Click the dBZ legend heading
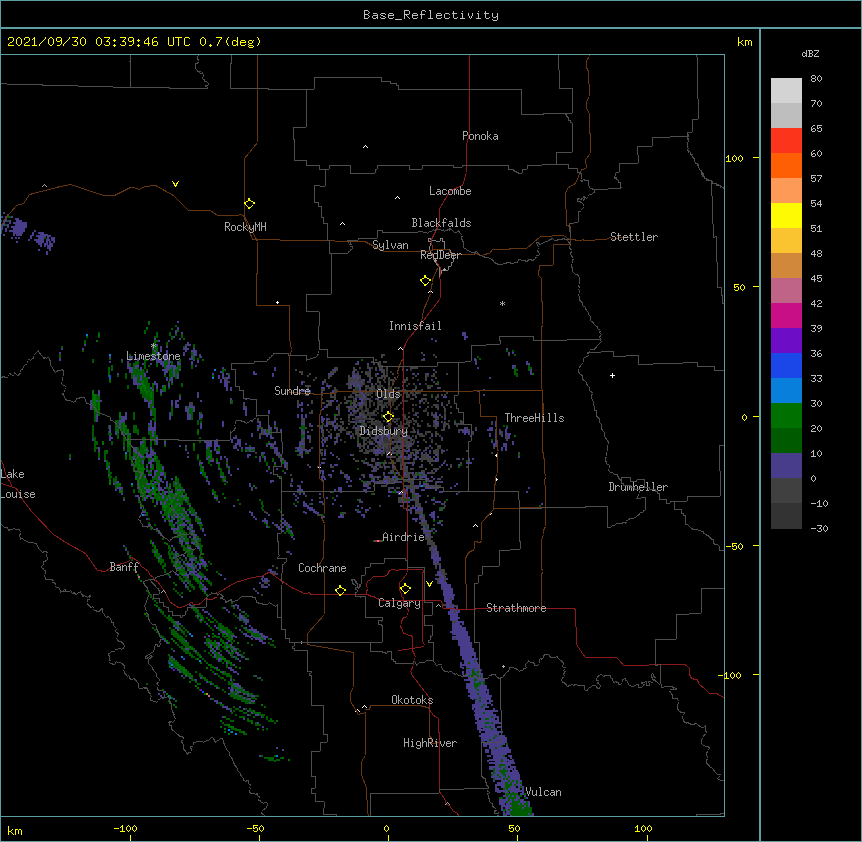862x842 pixels. [x=810, y=53]
